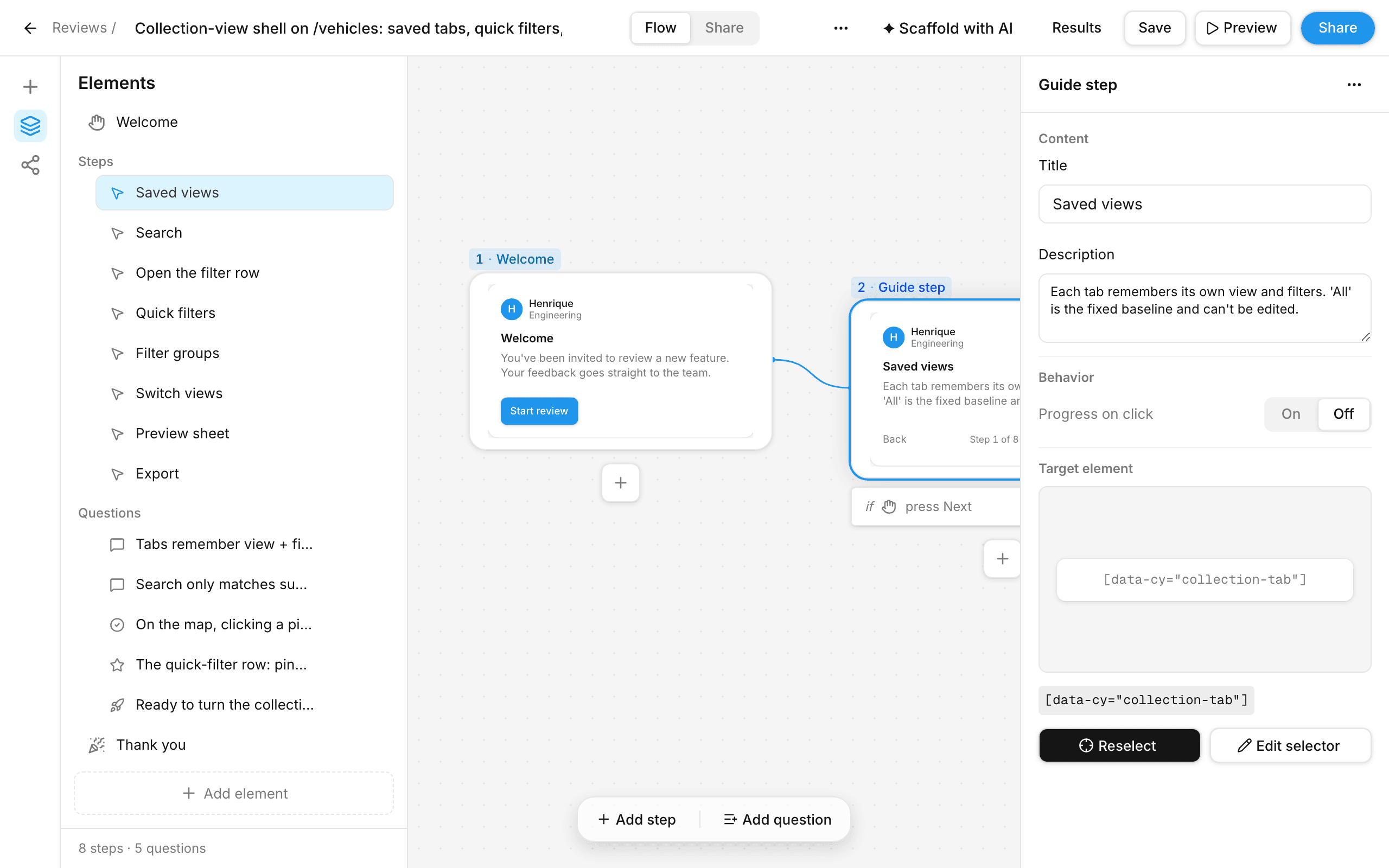Click the collection-tab selector code chip
The height and width of the screenshot is (868, 1389).
pyautogui.click(x=1145, y=700)
